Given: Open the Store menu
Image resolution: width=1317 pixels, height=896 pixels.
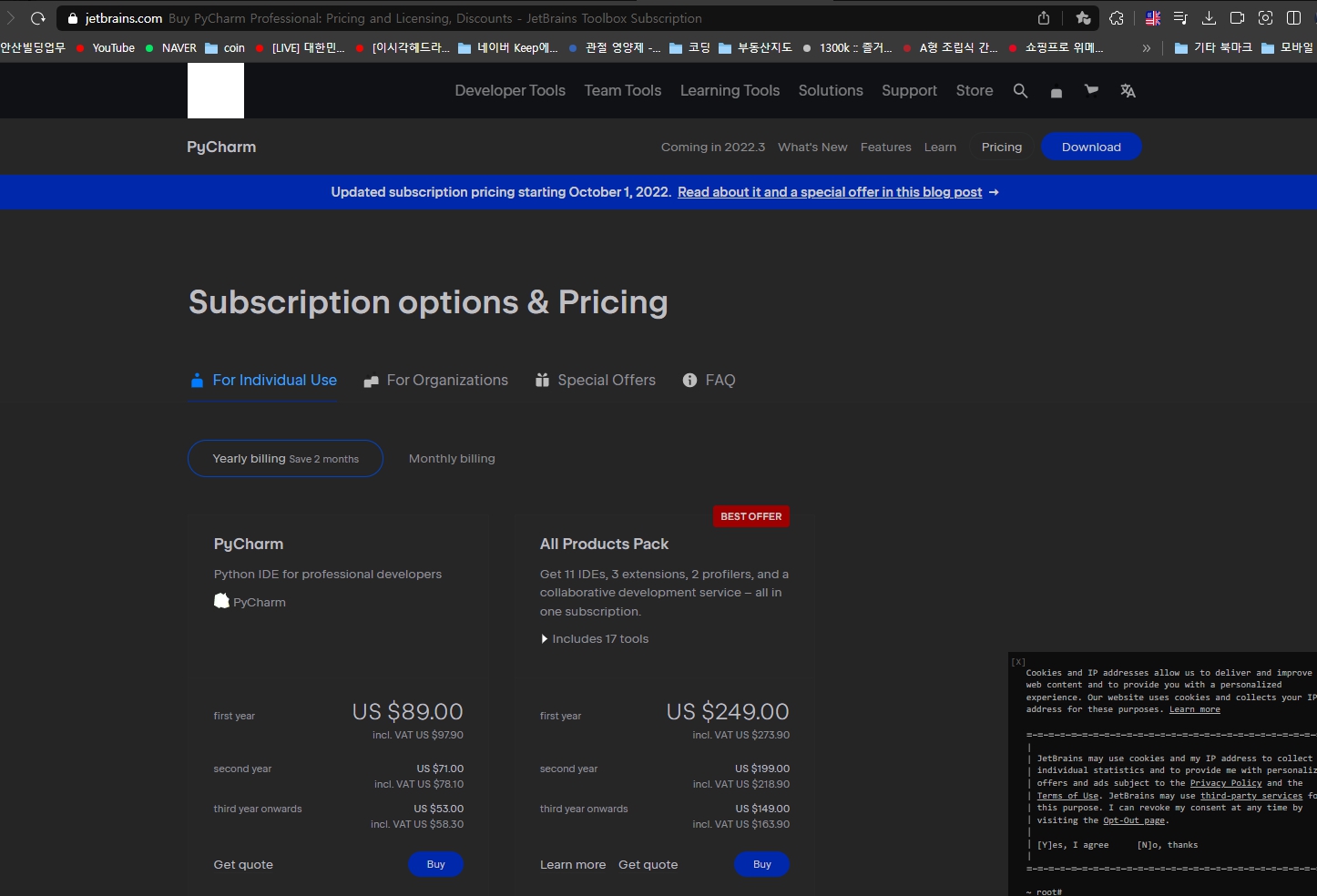Looking at the screenshot, I should (975, 90).
